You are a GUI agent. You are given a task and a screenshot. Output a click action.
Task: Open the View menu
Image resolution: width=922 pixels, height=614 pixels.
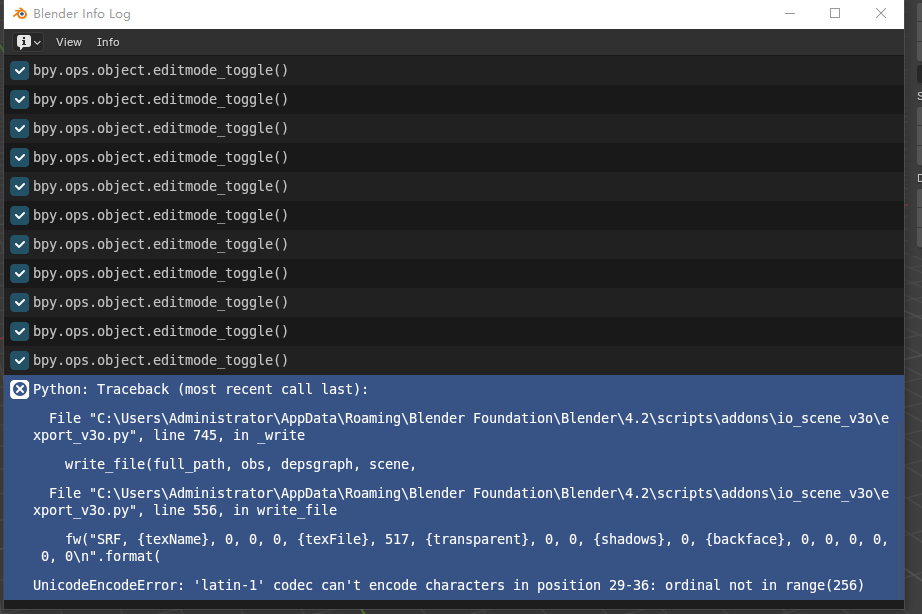point(68,42)
